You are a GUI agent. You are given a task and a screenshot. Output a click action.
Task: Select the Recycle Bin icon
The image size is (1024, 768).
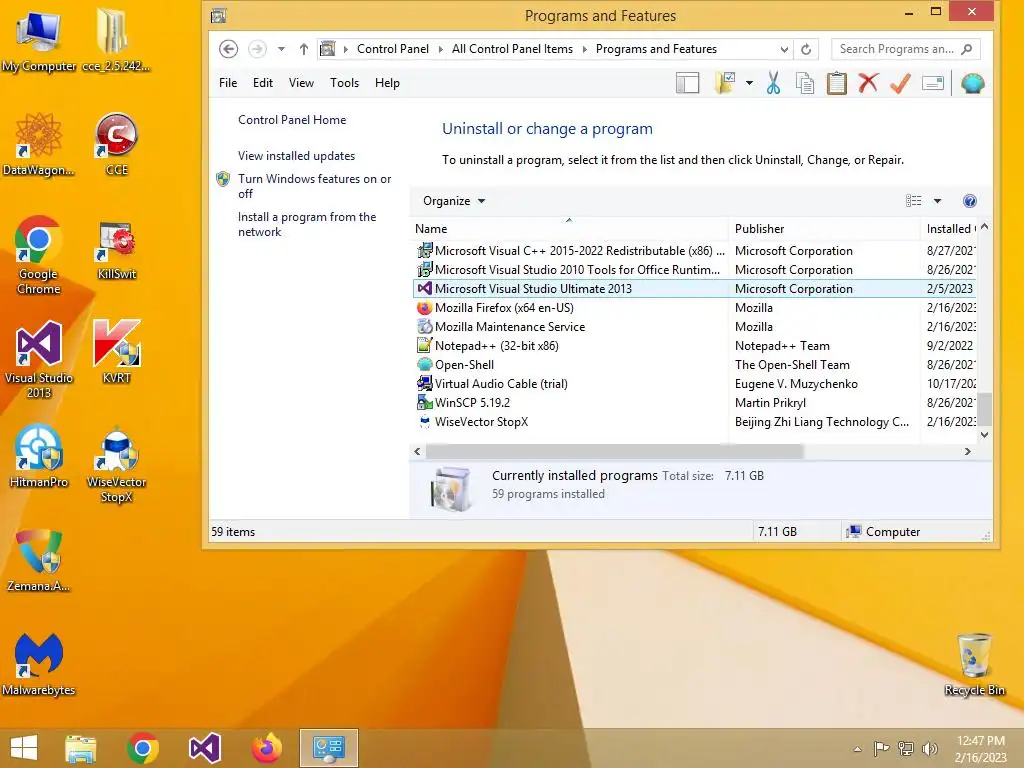(974, 664)
